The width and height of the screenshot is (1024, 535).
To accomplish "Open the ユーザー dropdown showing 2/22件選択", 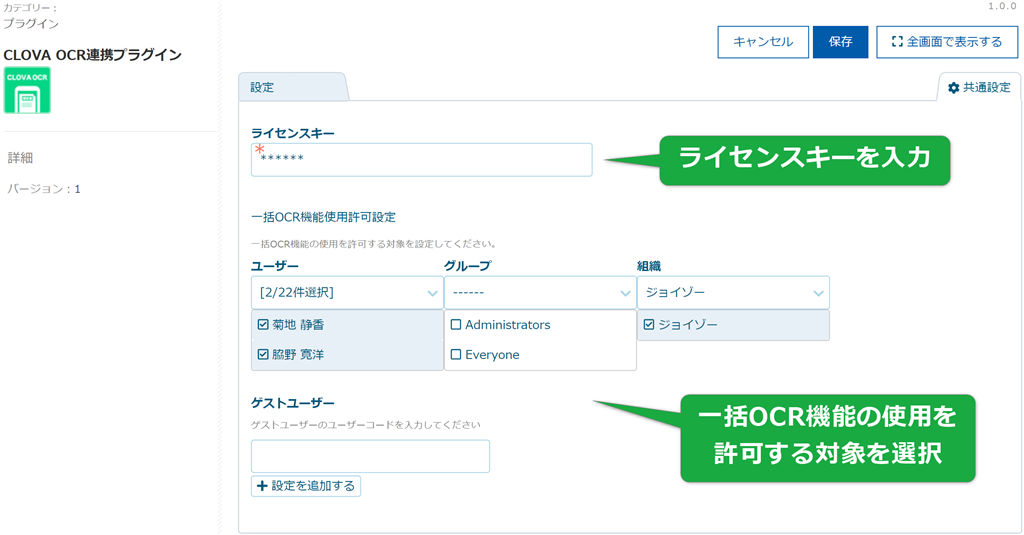I will (x=347, y=293).
